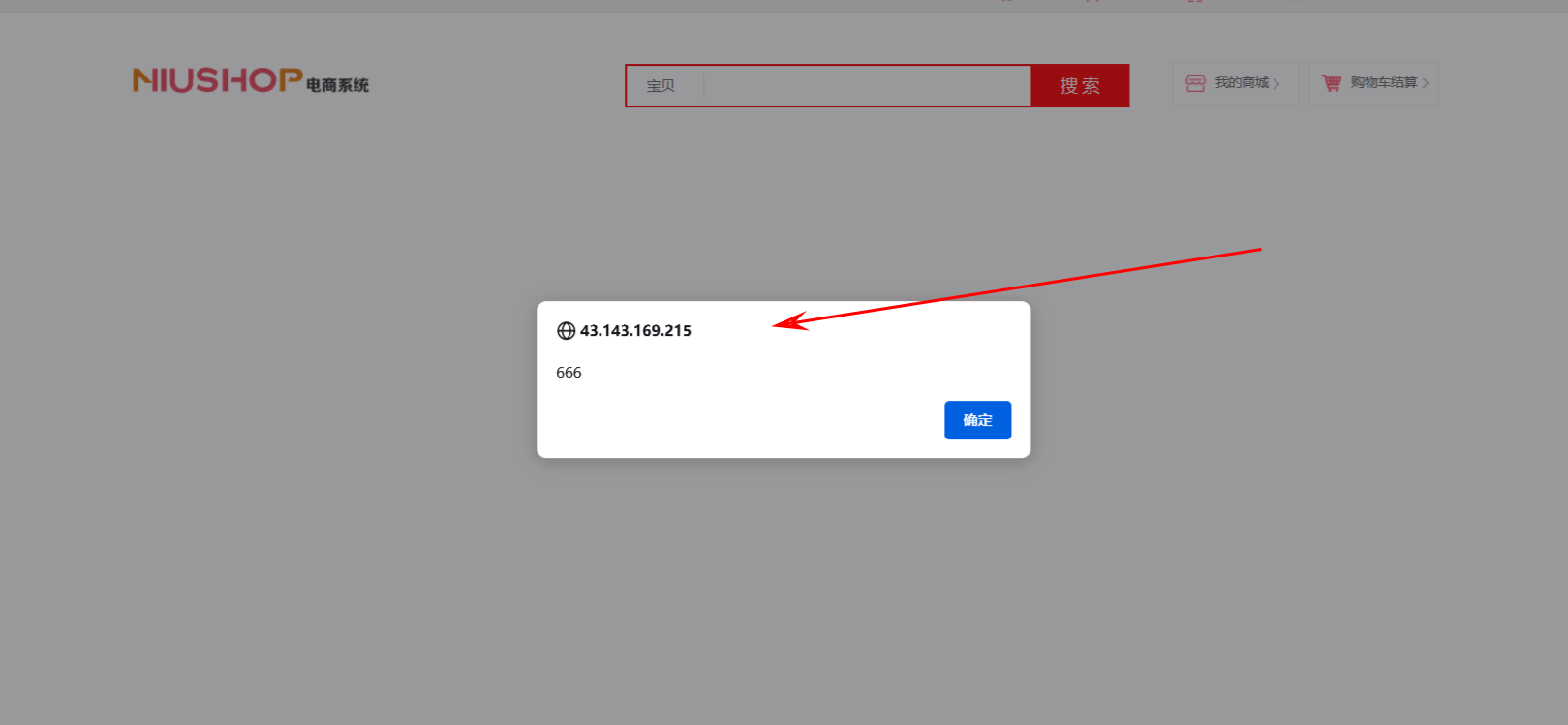The height and width of the screenshot is (725, 1568).
Task: Expand the 我的商城 chevron arrow
Action: (x=1276, y=84)
